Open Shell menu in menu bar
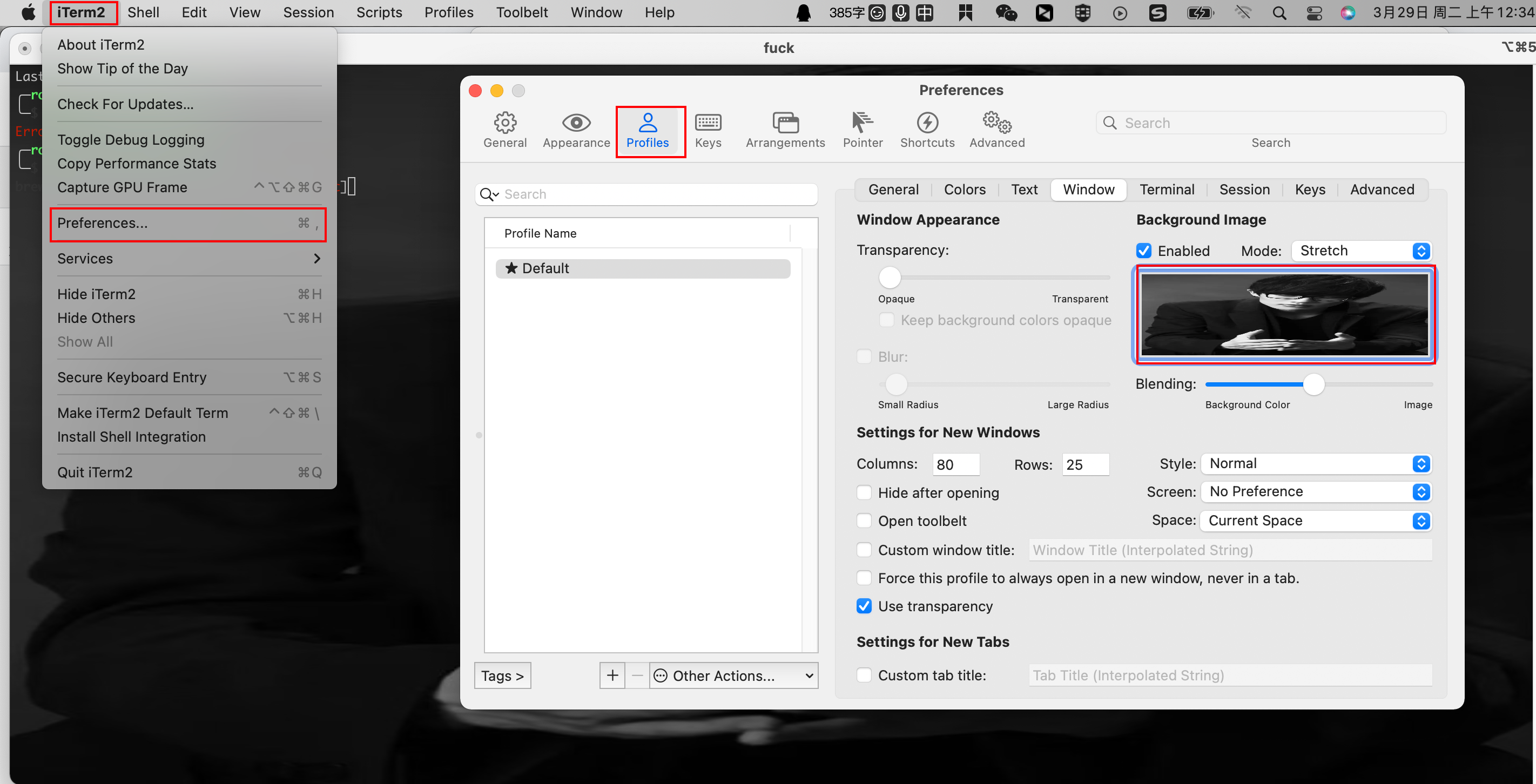This screenshot has width=1536, height=784. coord(143,12)
